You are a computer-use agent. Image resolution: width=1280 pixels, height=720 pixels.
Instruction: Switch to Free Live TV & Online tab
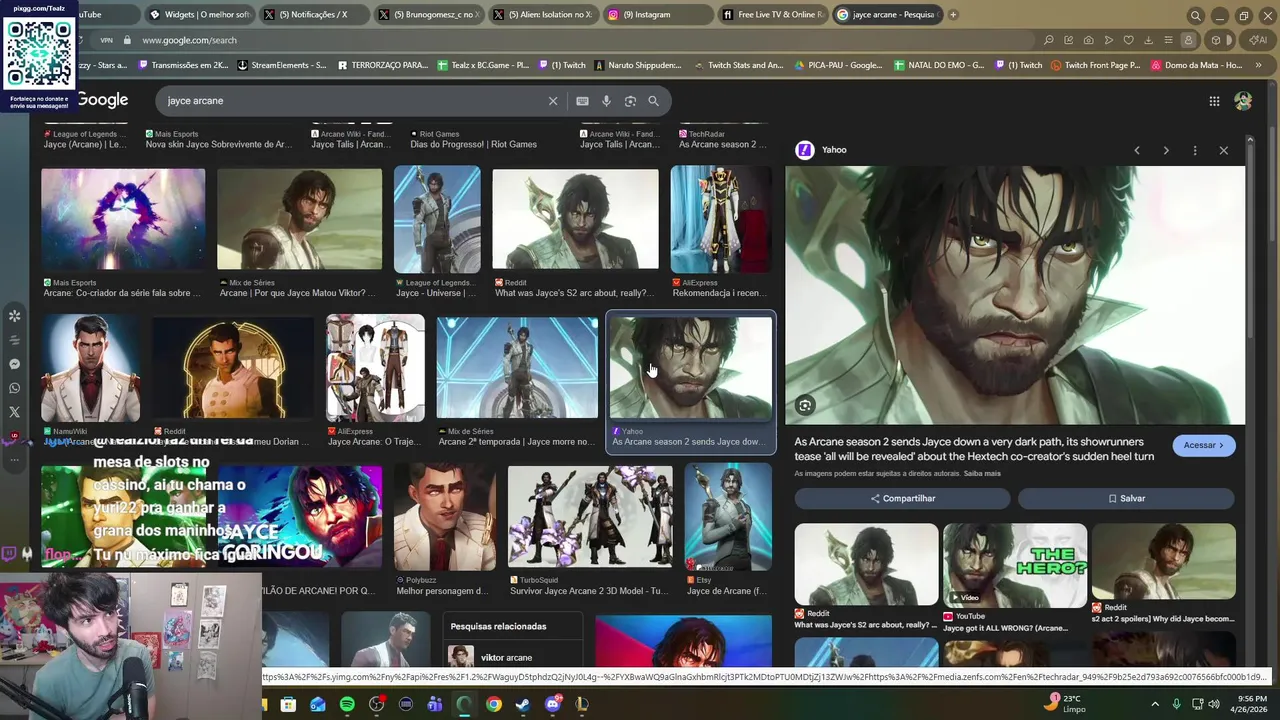(773, 15)
